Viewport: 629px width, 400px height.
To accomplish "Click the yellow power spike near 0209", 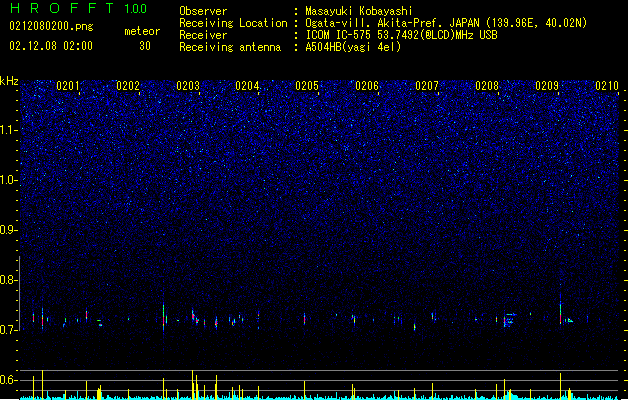I will (560, 385).
